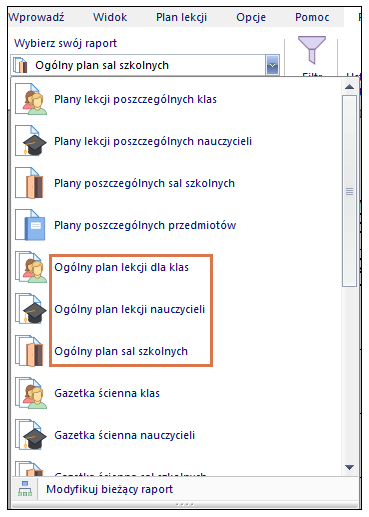Click Modyfikuj bieżący raport button
The width and height of the screenshot is (369, 517).
coord(109,489)
